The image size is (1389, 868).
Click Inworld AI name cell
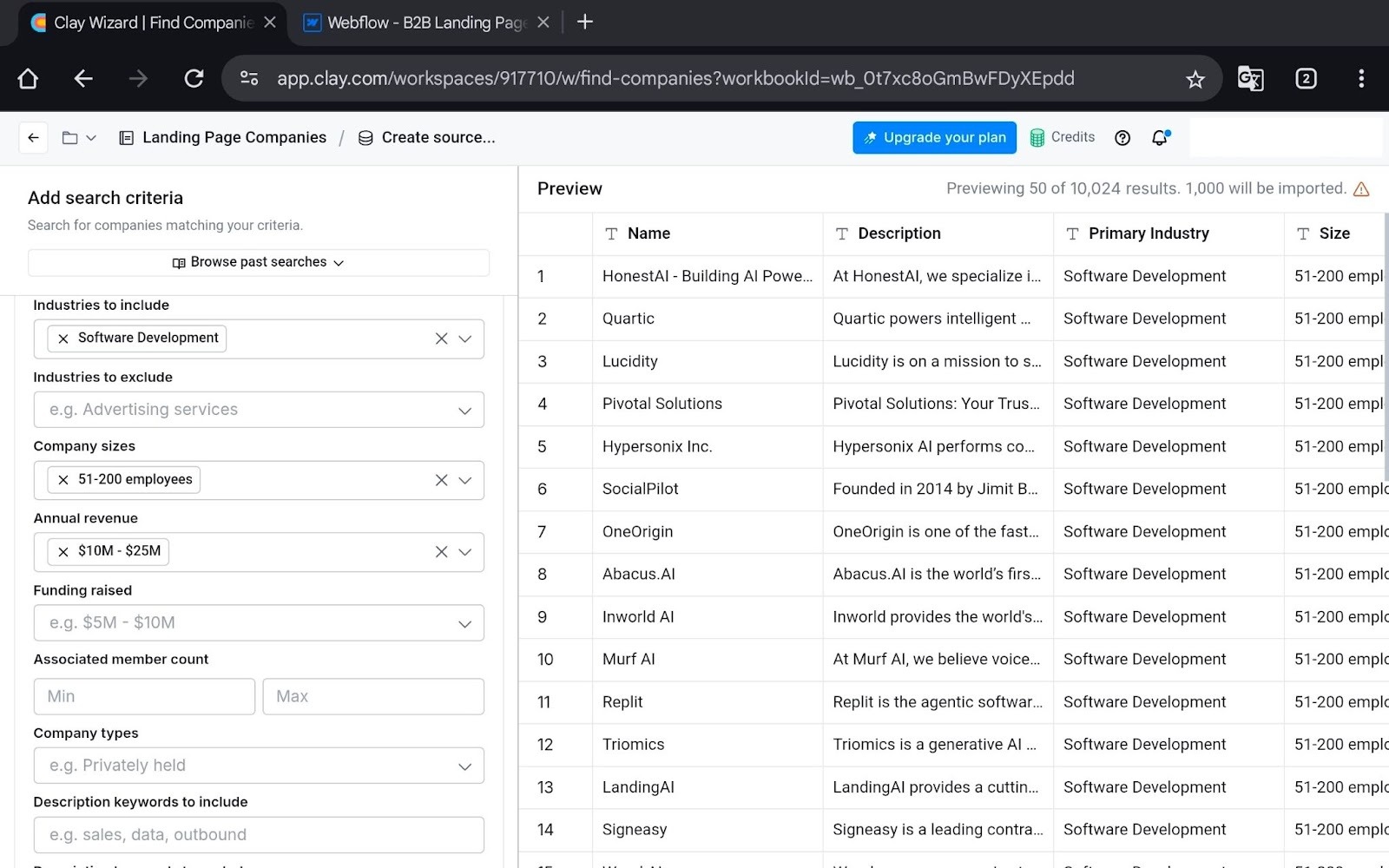click(x=708, y=616)
